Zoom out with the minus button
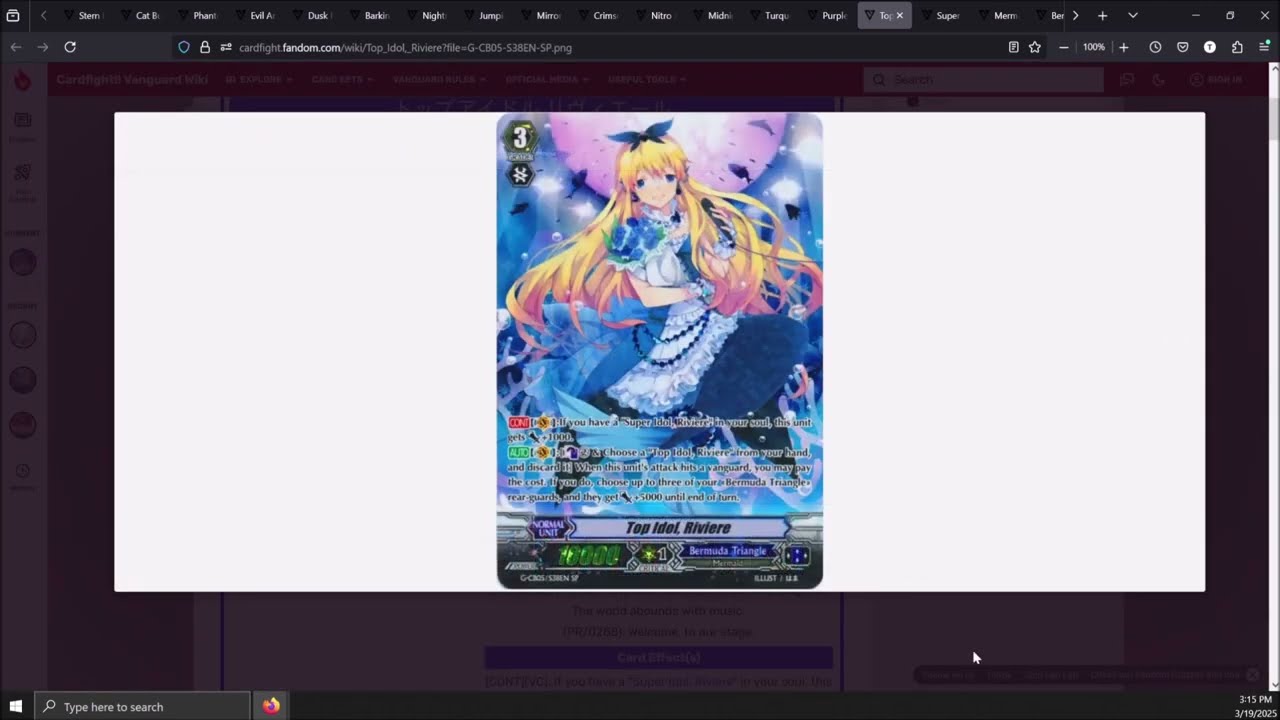This screenshot has height=720, width=1280. click(x=1064, y=47)
